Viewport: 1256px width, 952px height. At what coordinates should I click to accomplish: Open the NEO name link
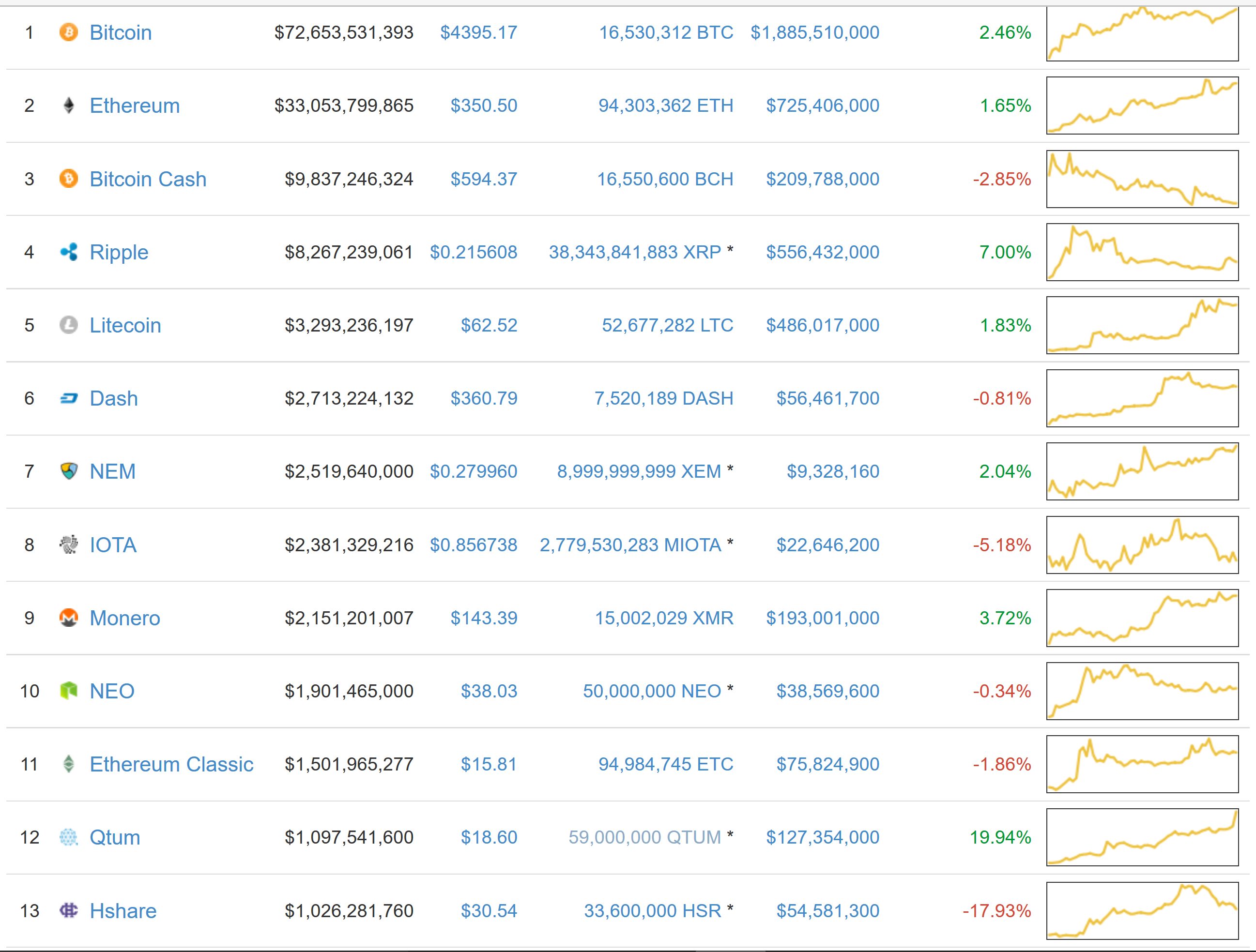pos(112,691)
